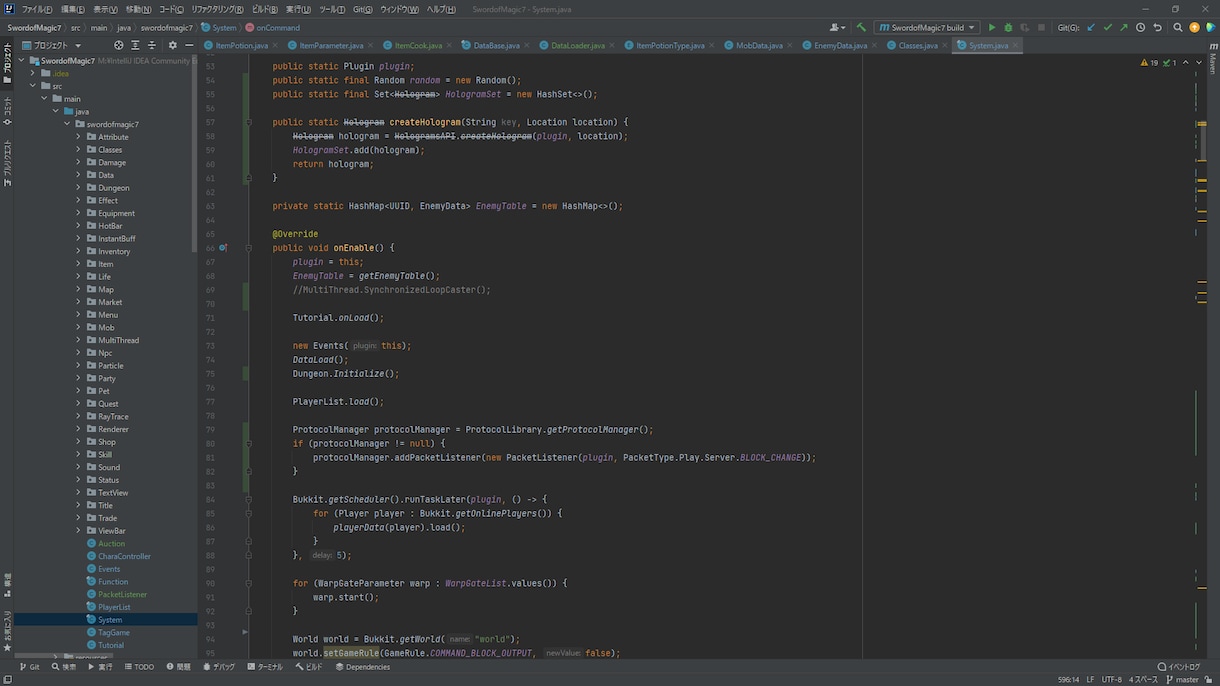Close the ItemCook.java tab
Screen dimensions: 1220x686
point(451,45)
